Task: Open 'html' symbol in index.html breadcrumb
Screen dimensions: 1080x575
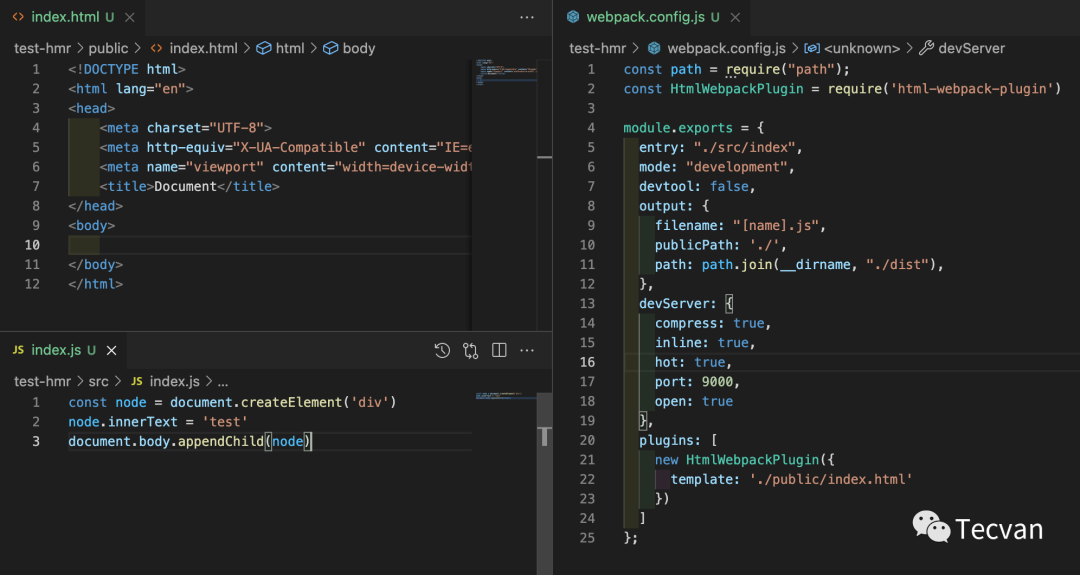Action: click(280, 48)
